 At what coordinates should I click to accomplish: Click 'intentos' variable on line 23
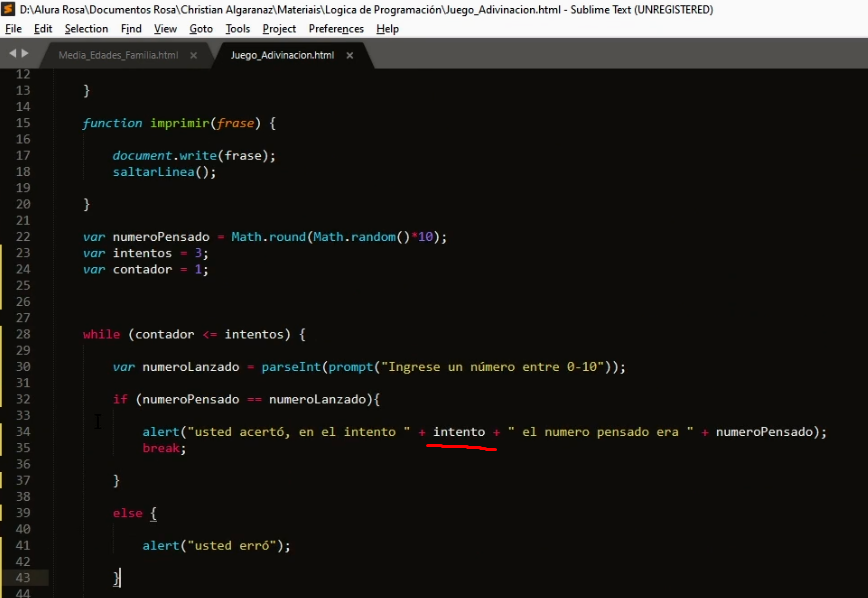(x=142, y=253)
